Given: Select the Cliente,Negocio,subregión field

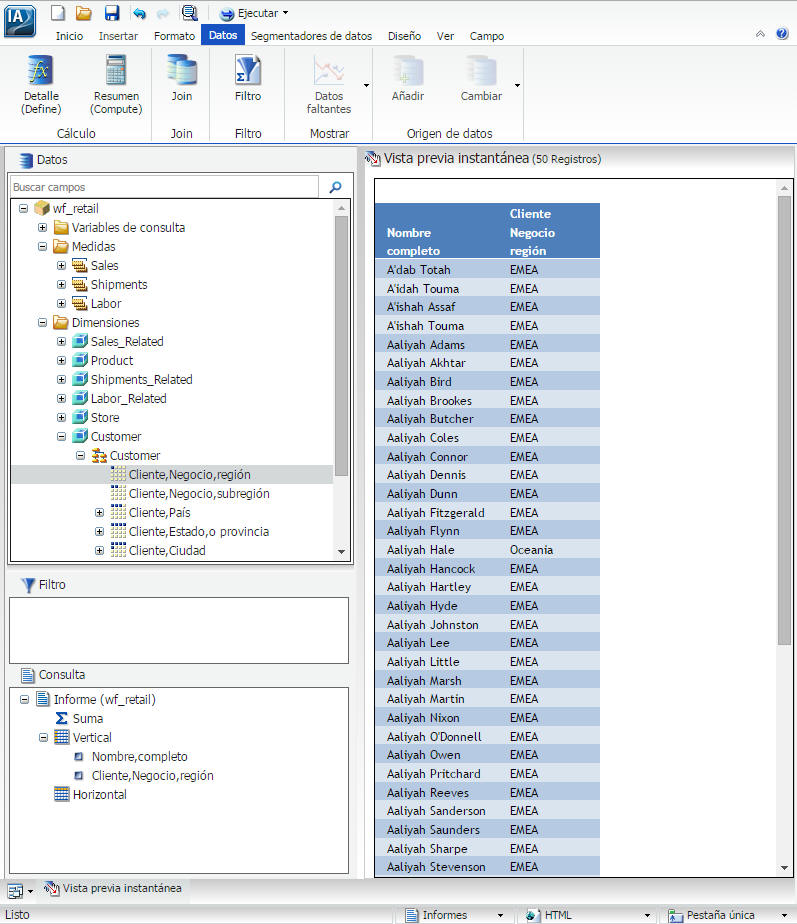Looking at the screenshot, I should [199, 493].
